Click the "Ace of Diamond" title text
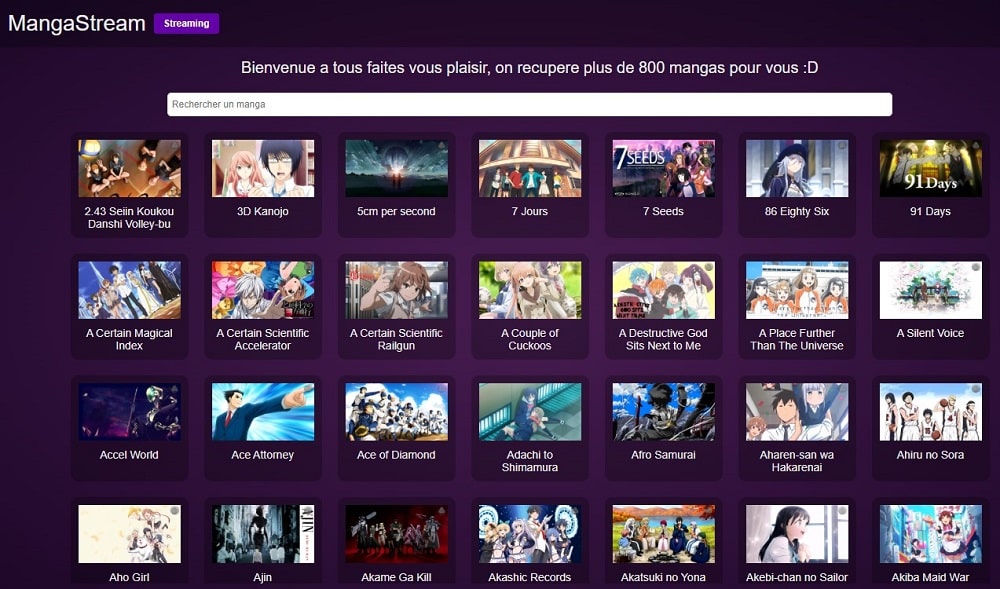This screenshot has height=589, width=1000. pyautogui.click(x=396, y=455)
